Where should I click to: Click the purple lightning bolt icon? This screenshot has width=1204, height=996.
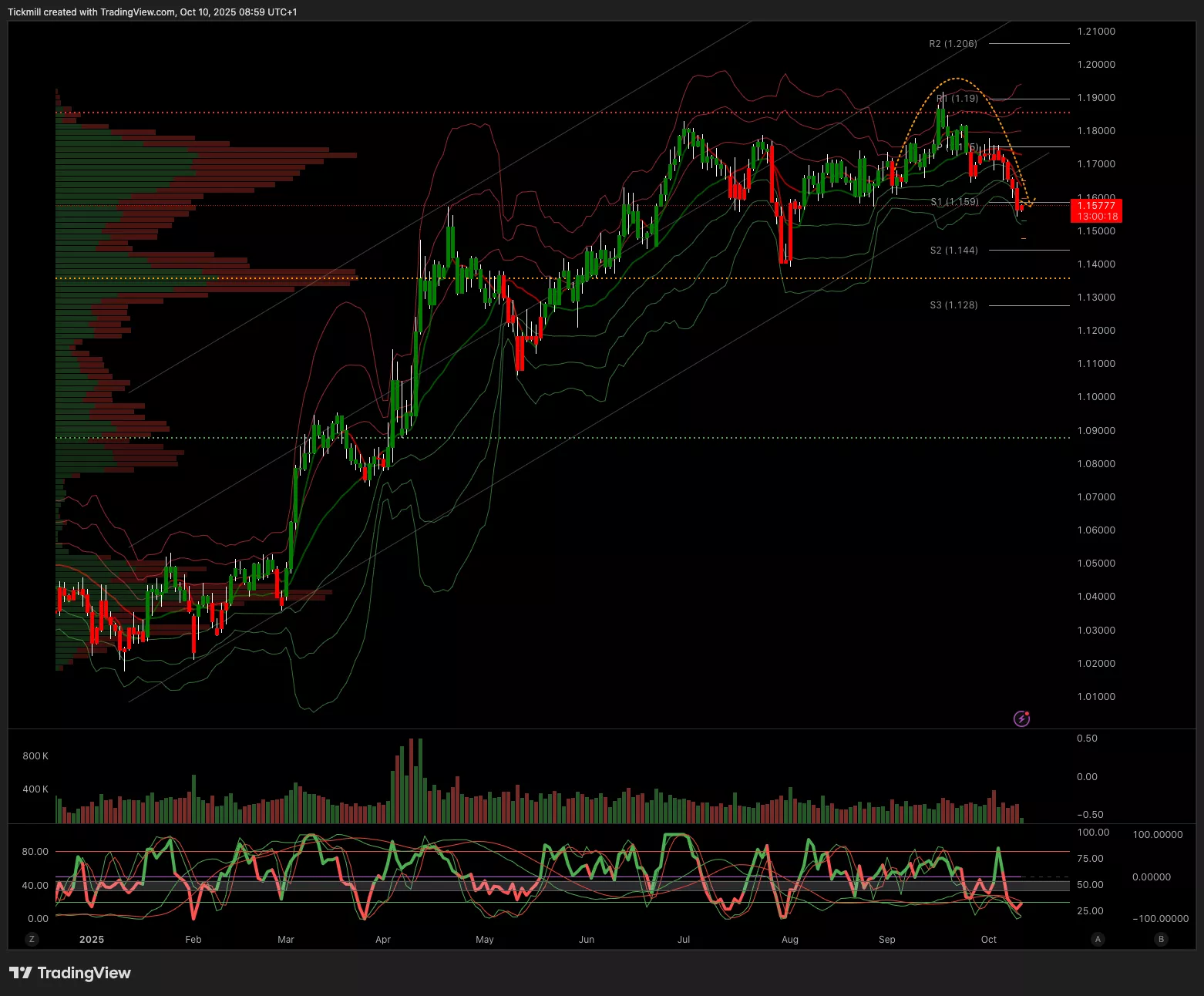pyautogui.click(x=1021, y=718)
